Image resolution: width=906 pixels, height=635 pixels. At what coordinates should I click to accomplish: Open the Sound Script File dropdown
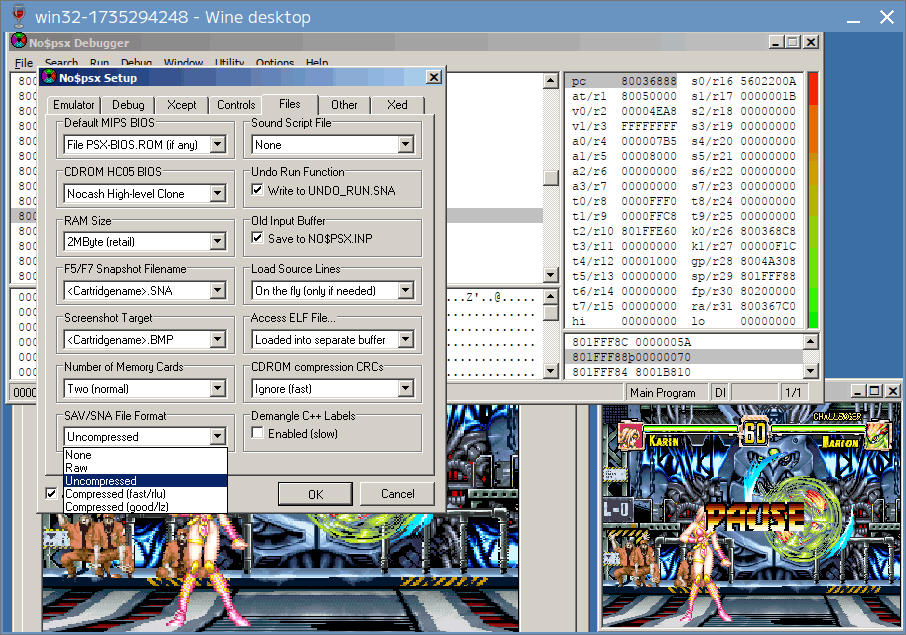(x=406, y=144)
